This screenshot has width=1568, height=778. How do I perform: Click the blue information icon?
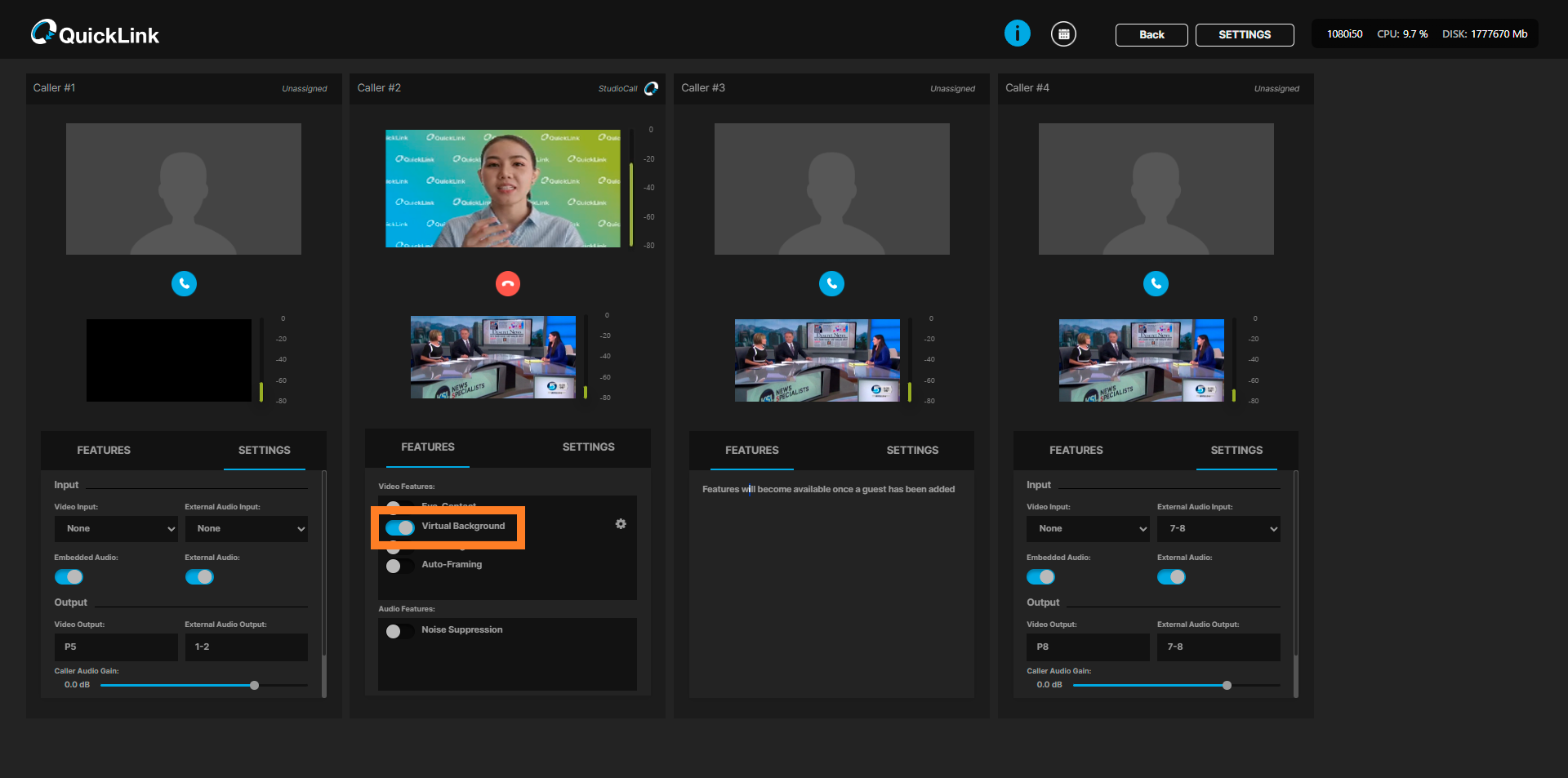1017,33
